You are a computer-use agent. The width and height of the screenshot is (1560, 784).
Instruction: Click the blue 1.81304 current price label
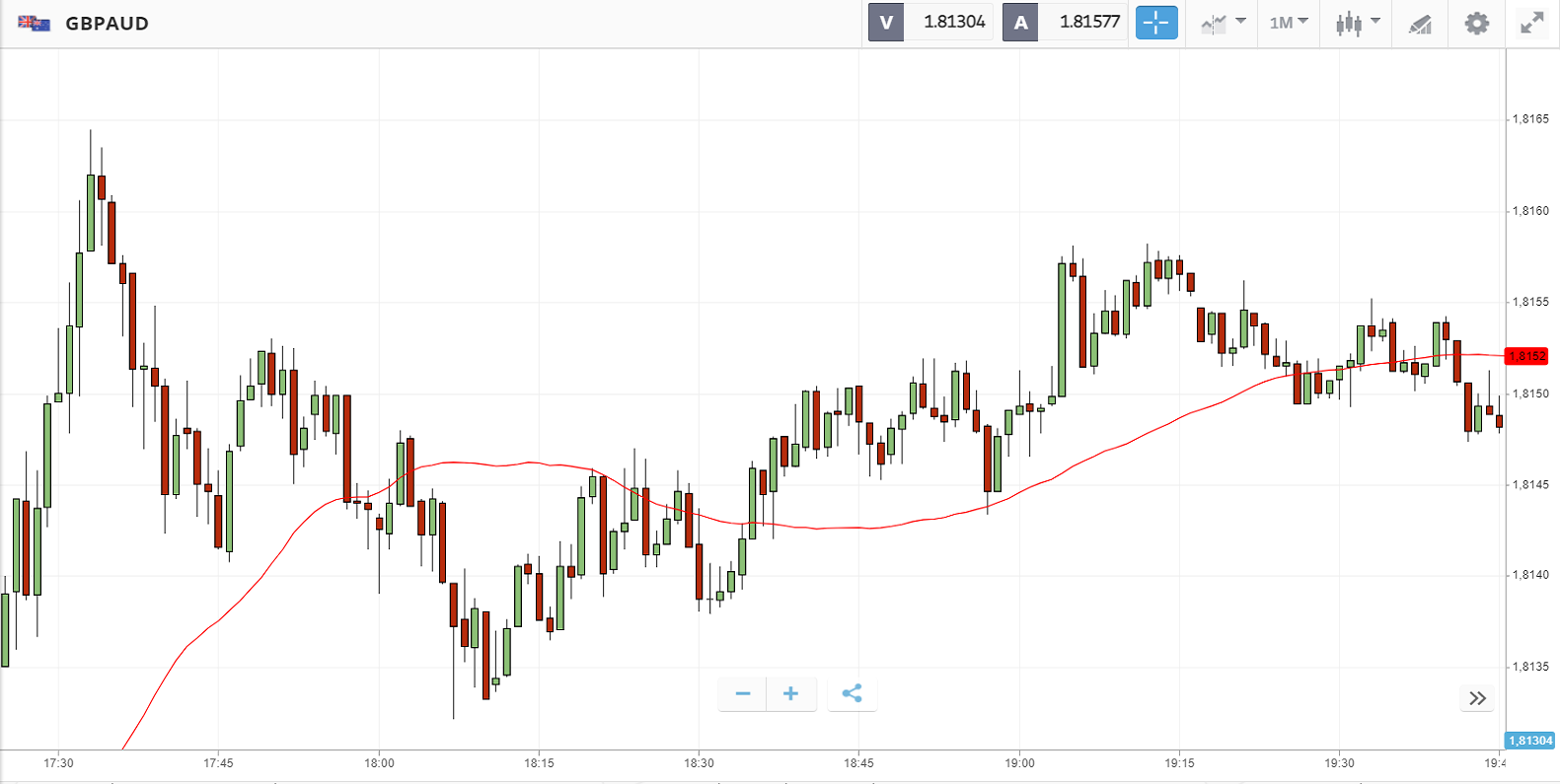point(1530,741)
